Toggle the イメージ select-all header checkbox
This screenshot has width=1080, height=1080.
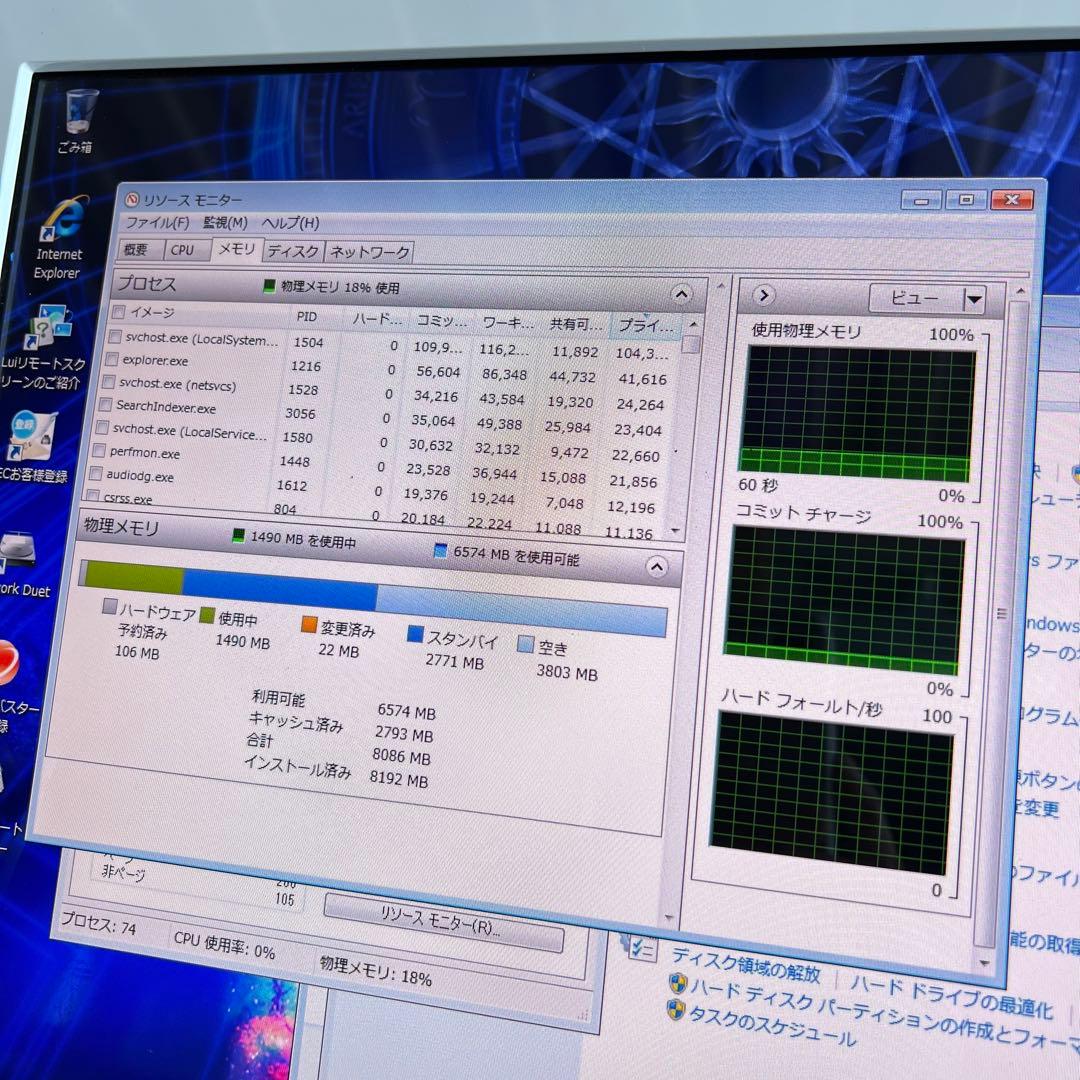(x=120, y=311)
